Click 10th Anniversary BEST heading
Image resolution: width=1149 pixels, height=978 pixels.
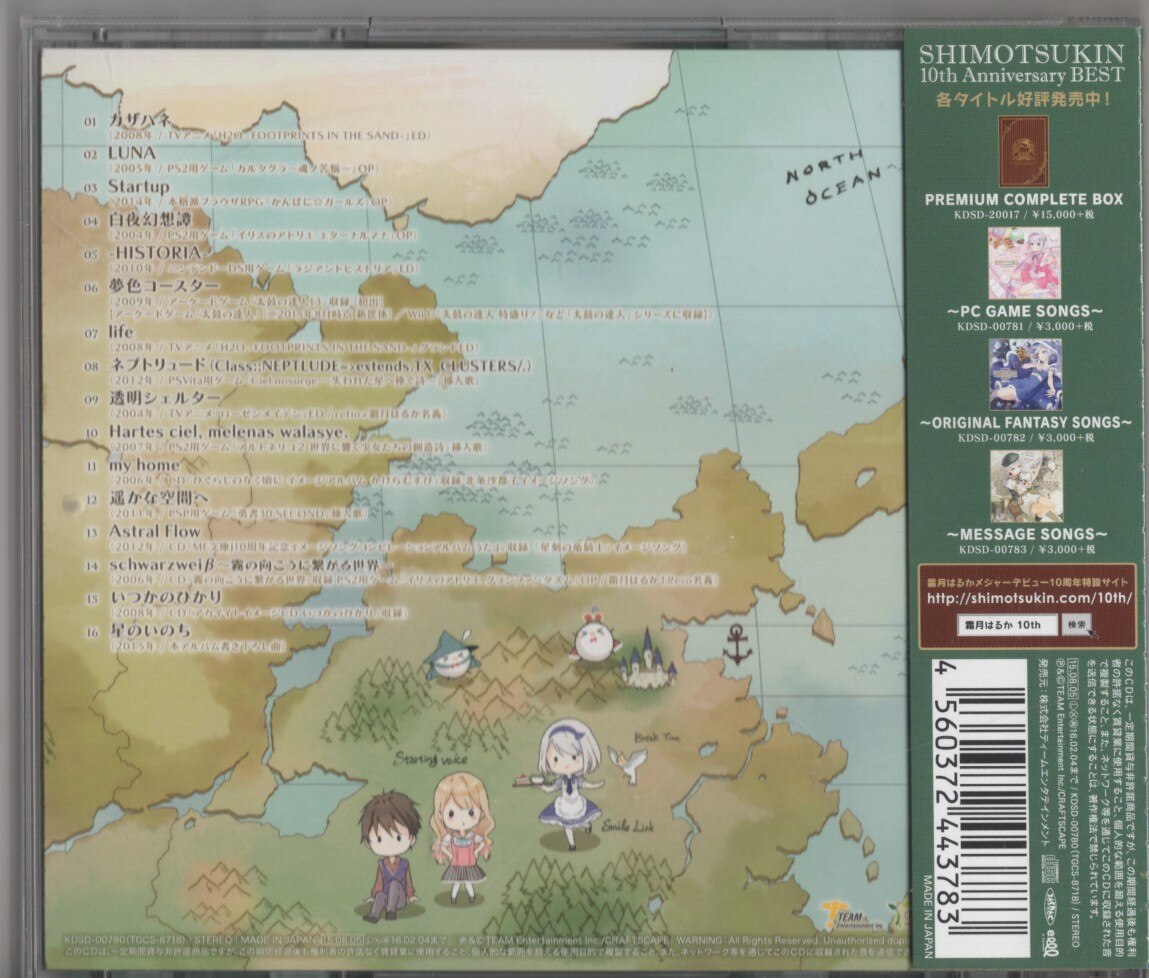click(1021, 75)
